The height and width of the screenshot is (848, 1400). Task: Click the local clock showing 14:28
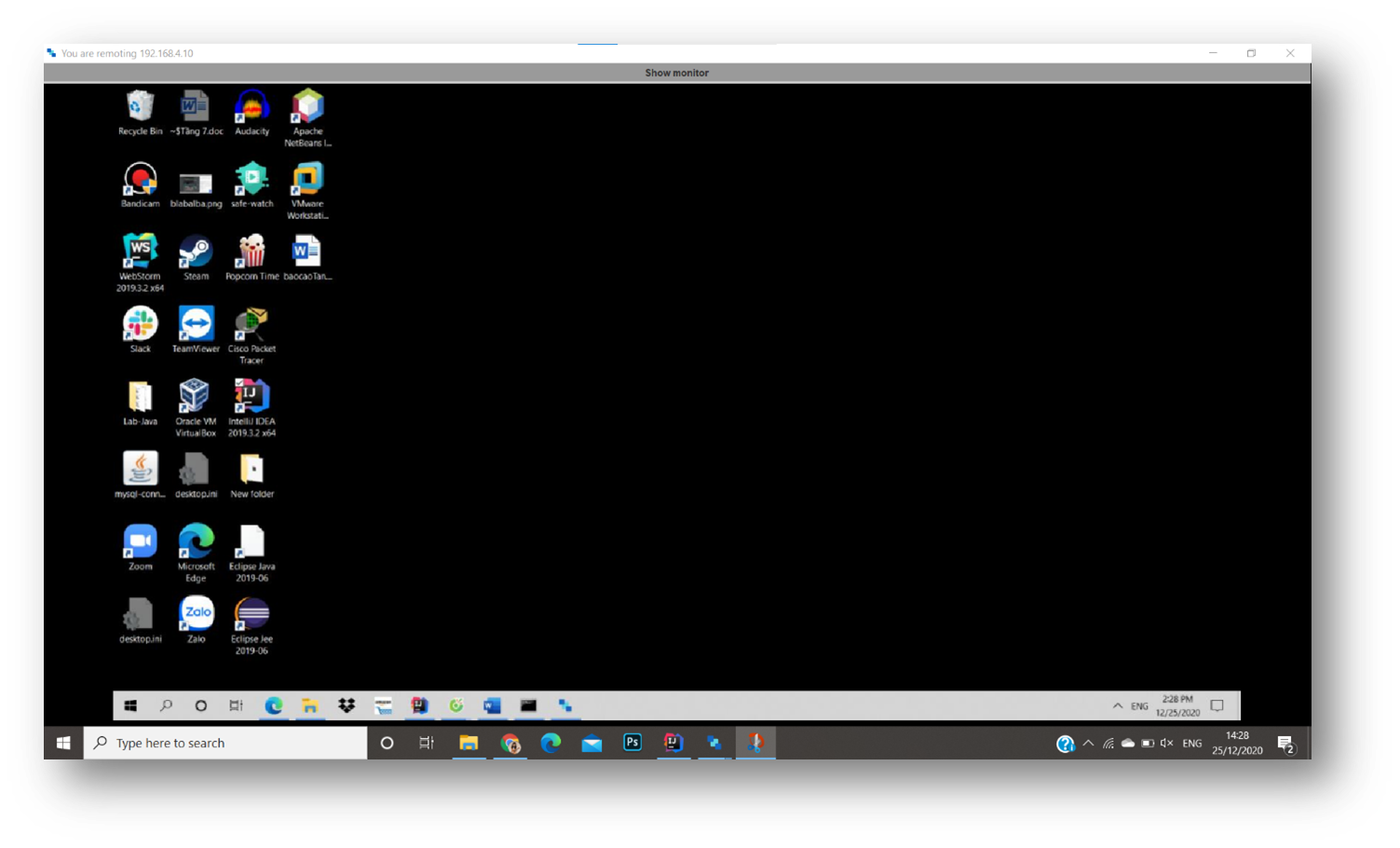1237,743
